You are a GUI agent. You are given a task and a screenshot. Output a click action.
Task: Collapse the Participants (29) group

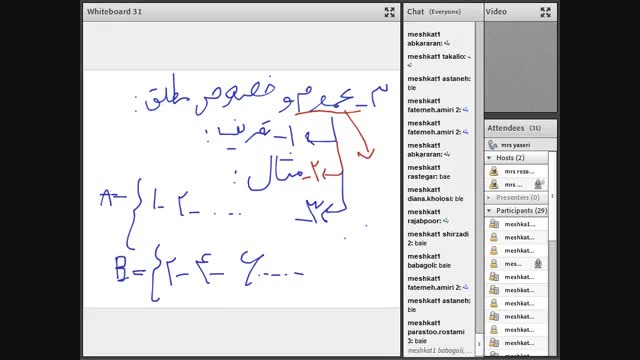click(x=489, y=211)
